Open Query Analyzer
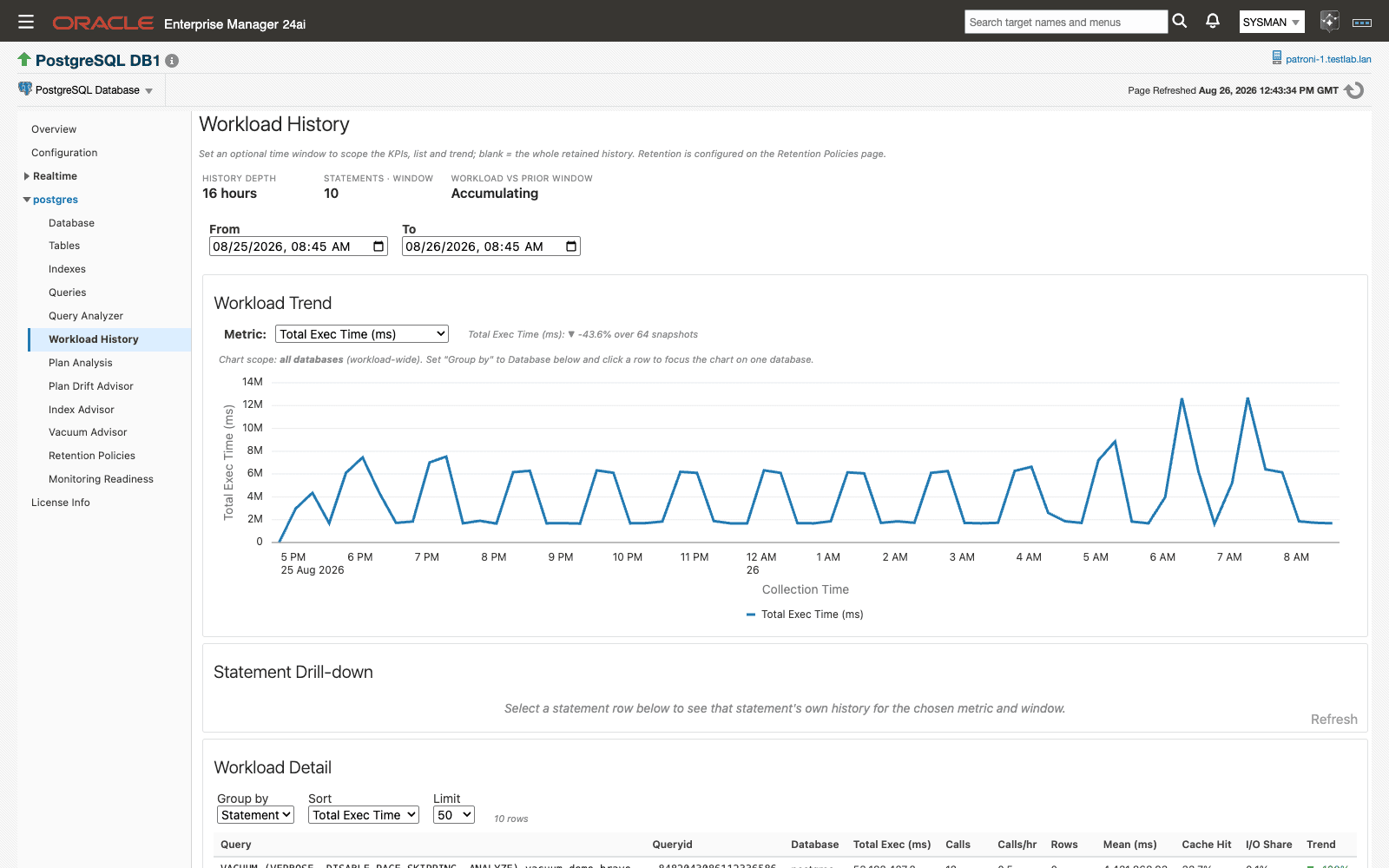The image size is (1389, 868). [x=86, y=316]
